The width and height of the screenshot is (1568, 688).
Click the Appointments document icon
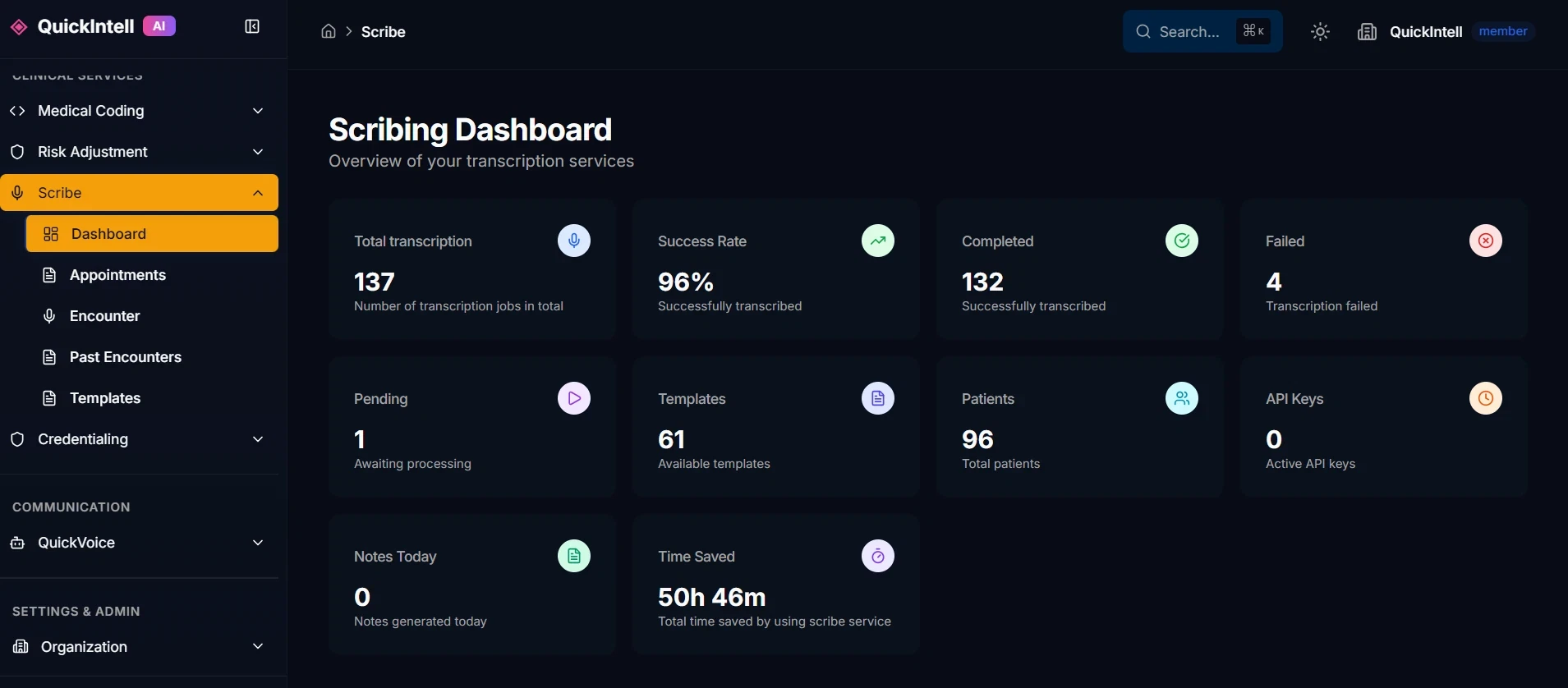click(x=49, y=275)
